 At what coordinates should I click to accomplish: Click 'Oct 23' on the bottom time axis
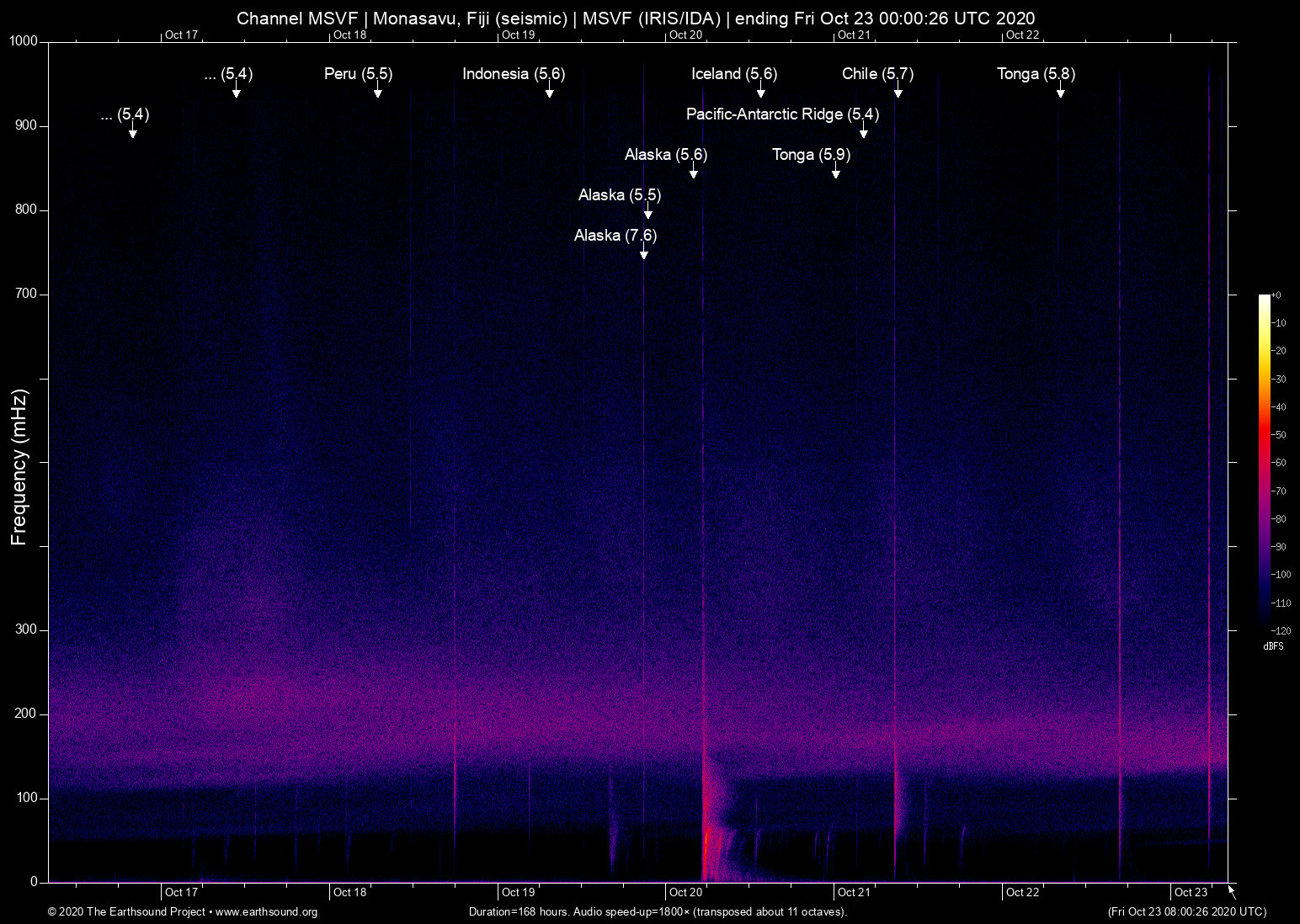[1191, 893]
